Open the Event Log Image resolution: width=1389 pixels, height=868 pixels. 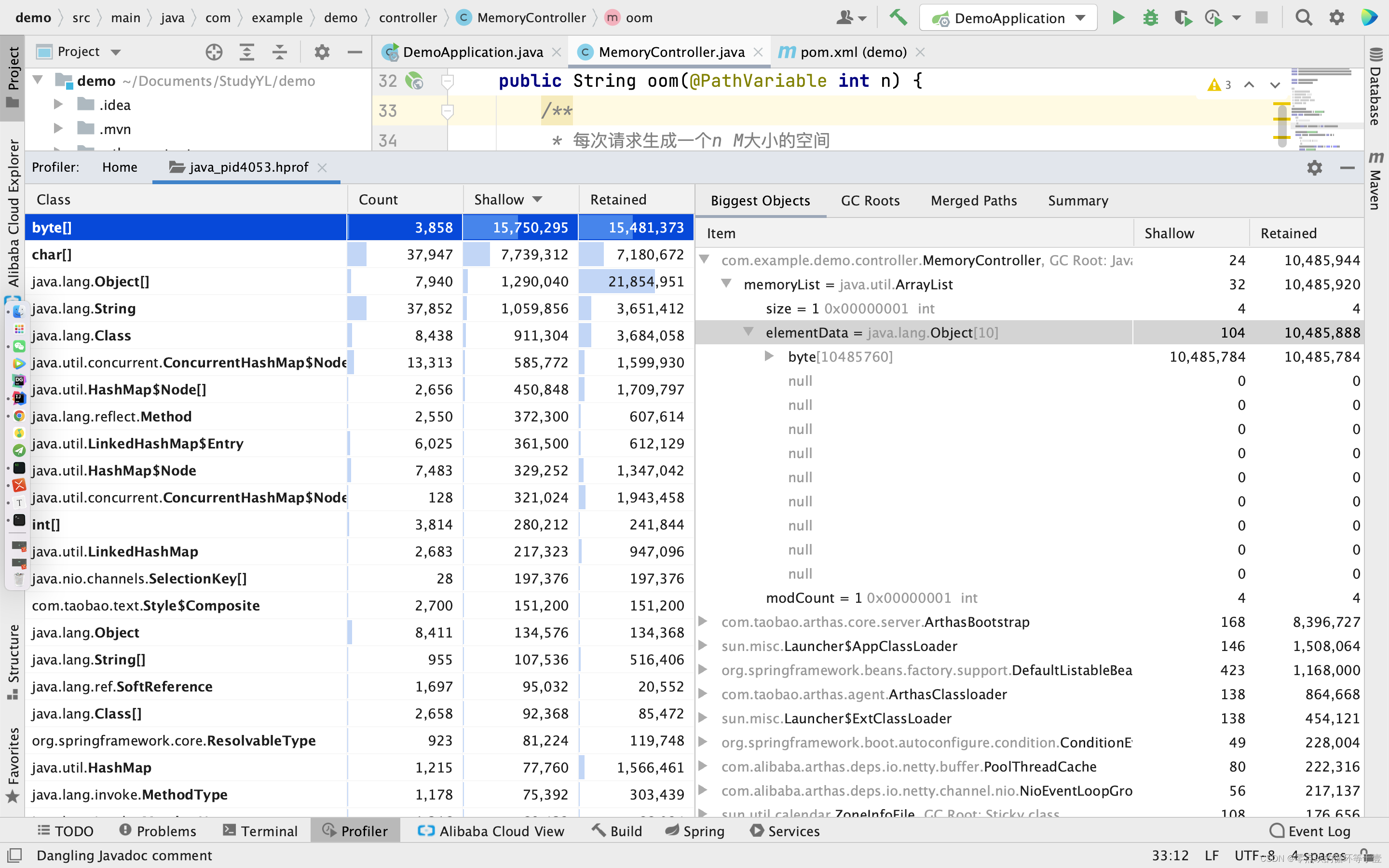[x=1310, y=831]
